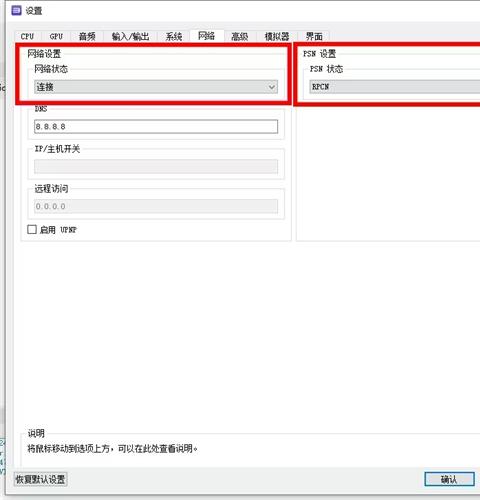Click the 远程访问 field showing 0.0.0.0
This screenshot has height=500, width=480.
point(156,206)
